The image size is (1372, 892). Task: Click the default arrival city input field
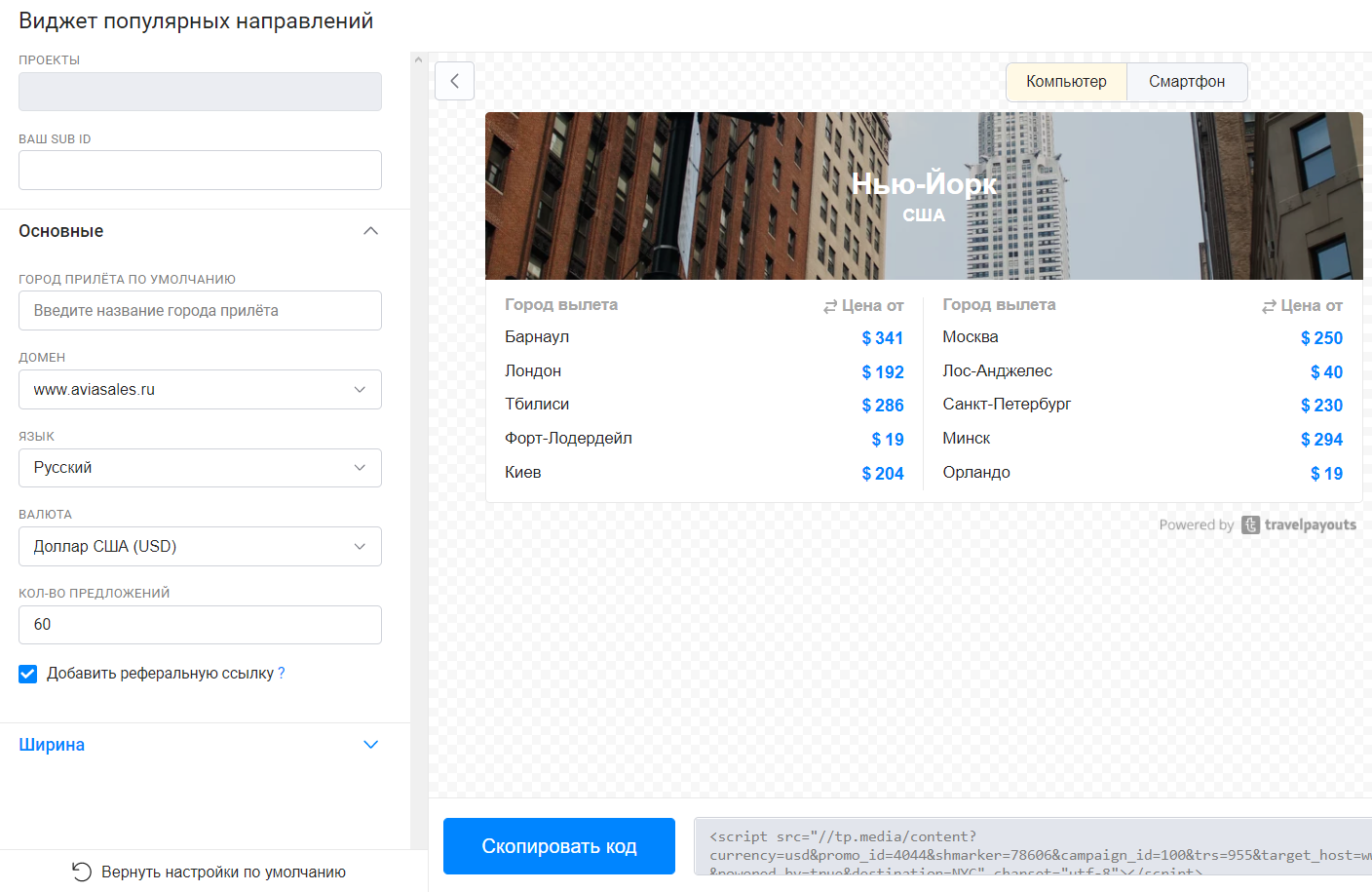tap(200, 311)
